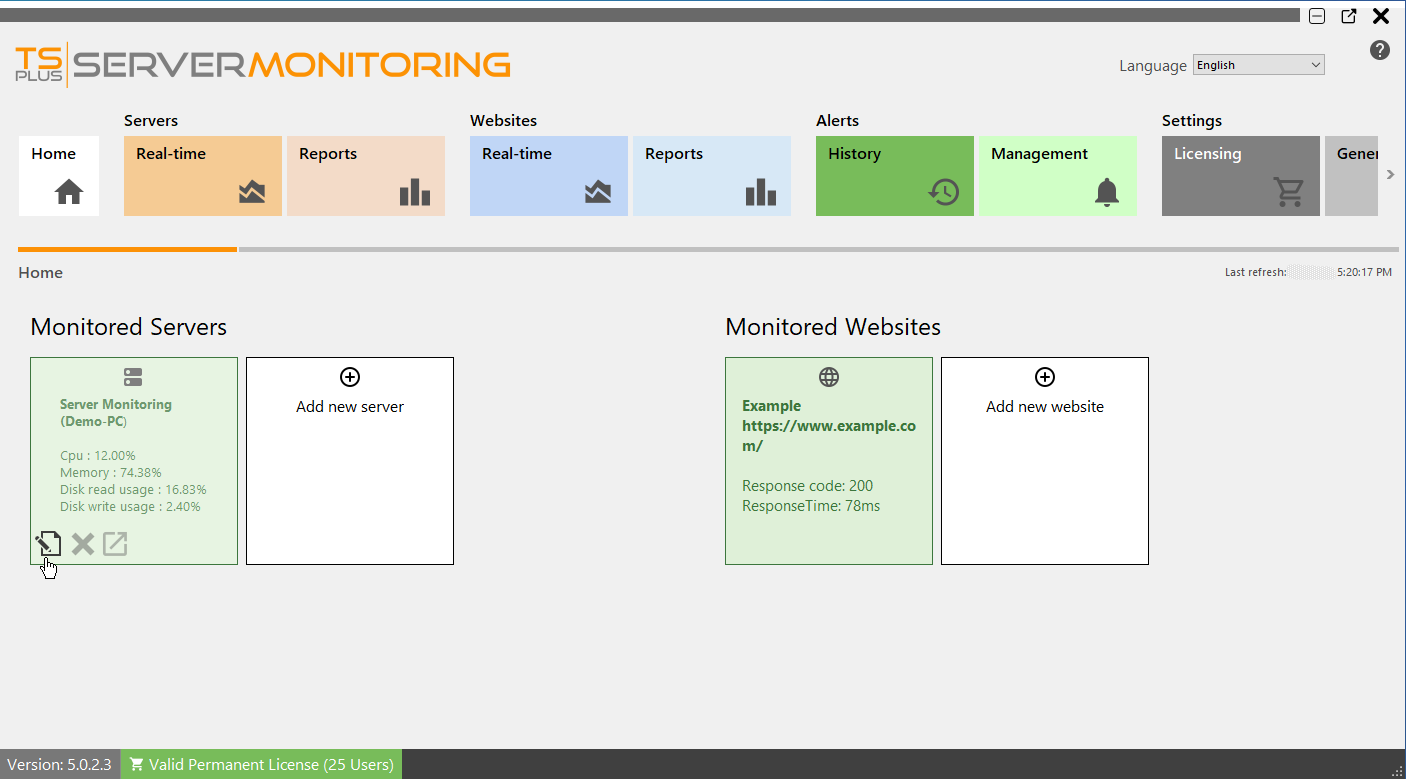Click the shopping cart icon on Licensing
The image size is (1406, 779).
[1290, 193]
